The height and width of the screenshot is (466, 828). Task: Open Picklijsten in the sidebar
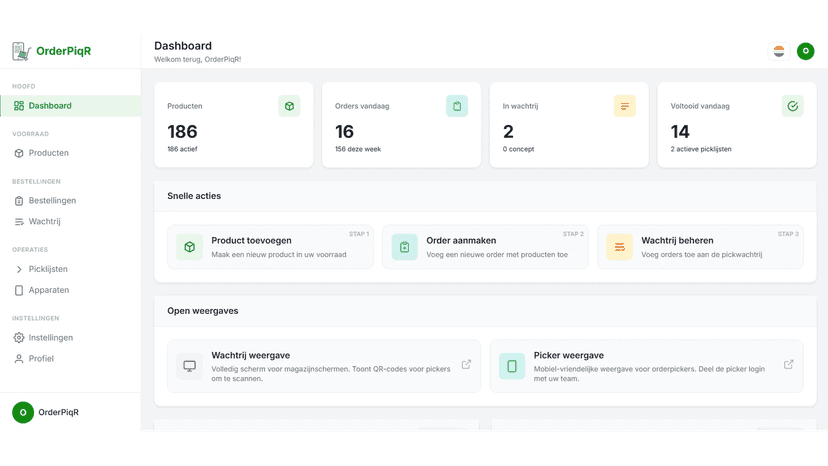[71, 269]
